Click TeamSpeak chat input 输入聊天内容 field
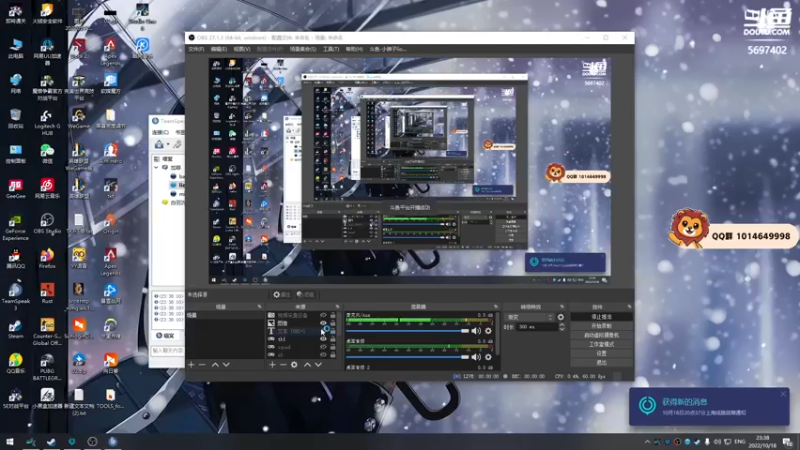 click(x=167, y=351)
